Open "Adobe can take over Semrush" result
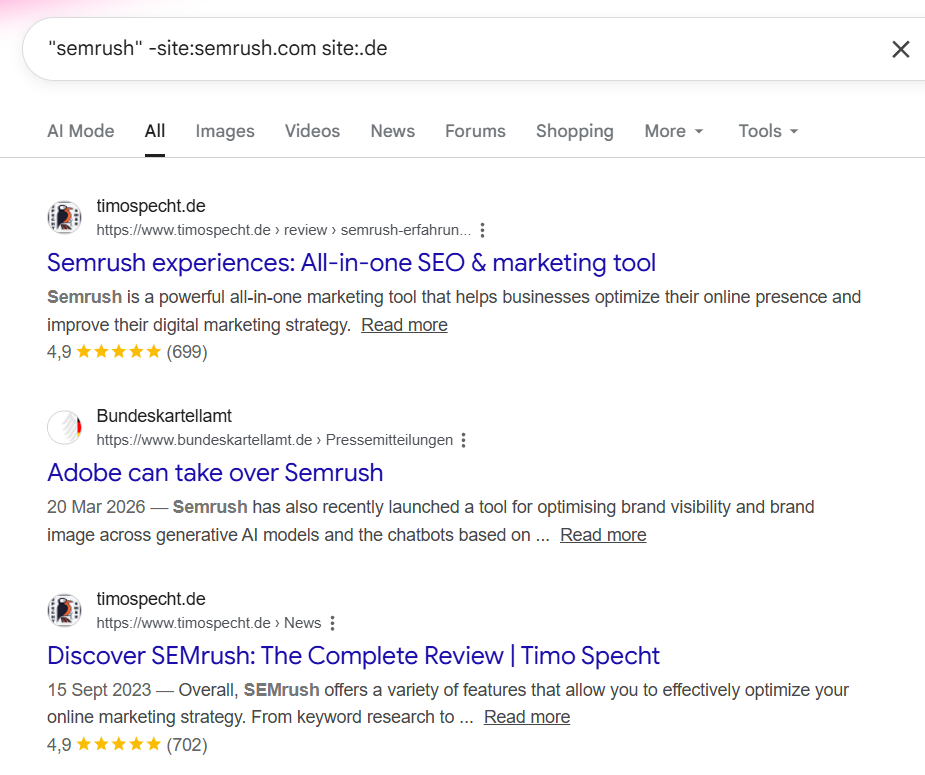Image resolution: width=925 pixels, height=775 pixels. pyautogui.click(x=215, y=473)
